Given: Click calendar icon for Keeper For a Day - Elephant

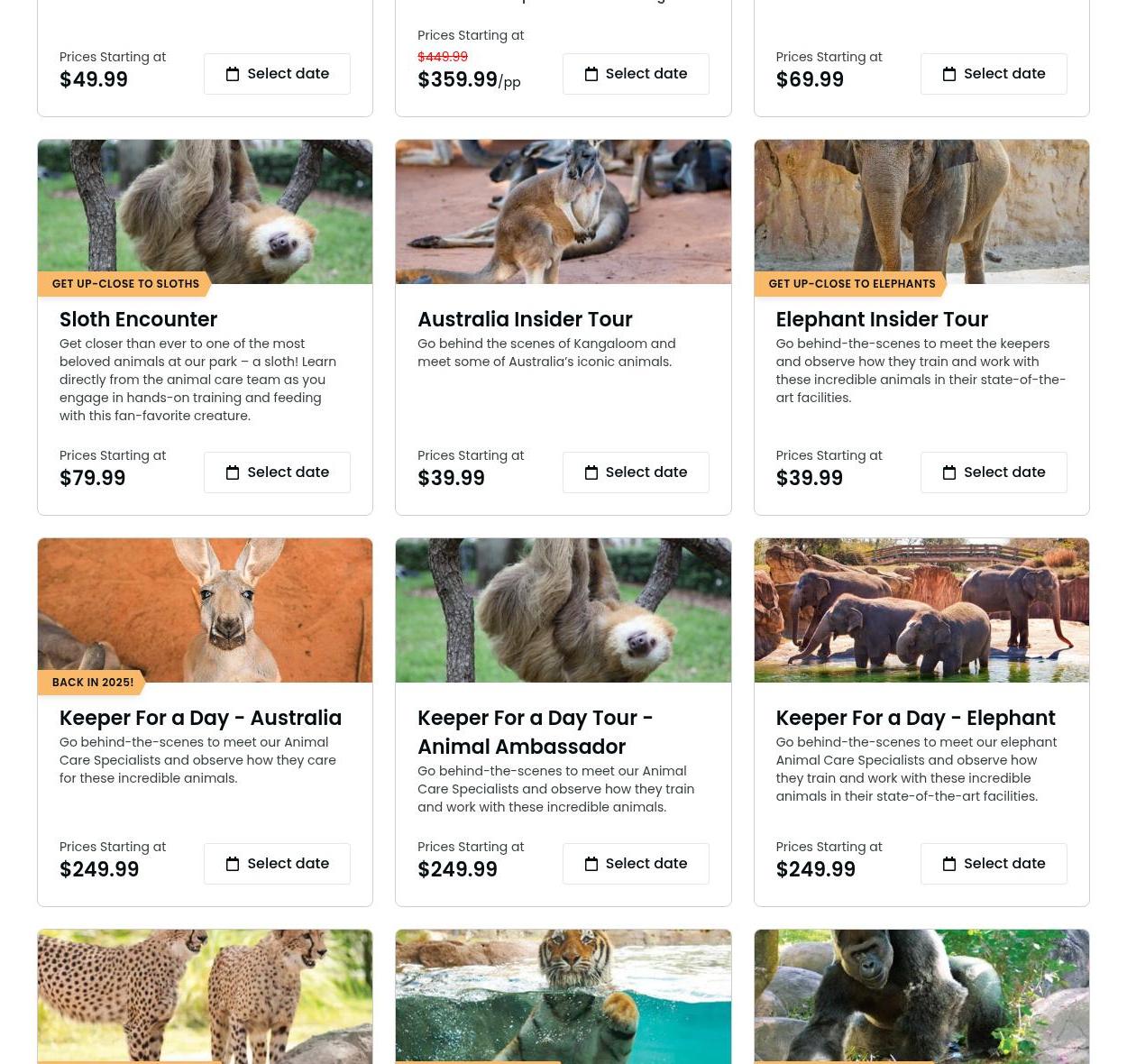Looking at the screenshot, I should coord(949,864).
